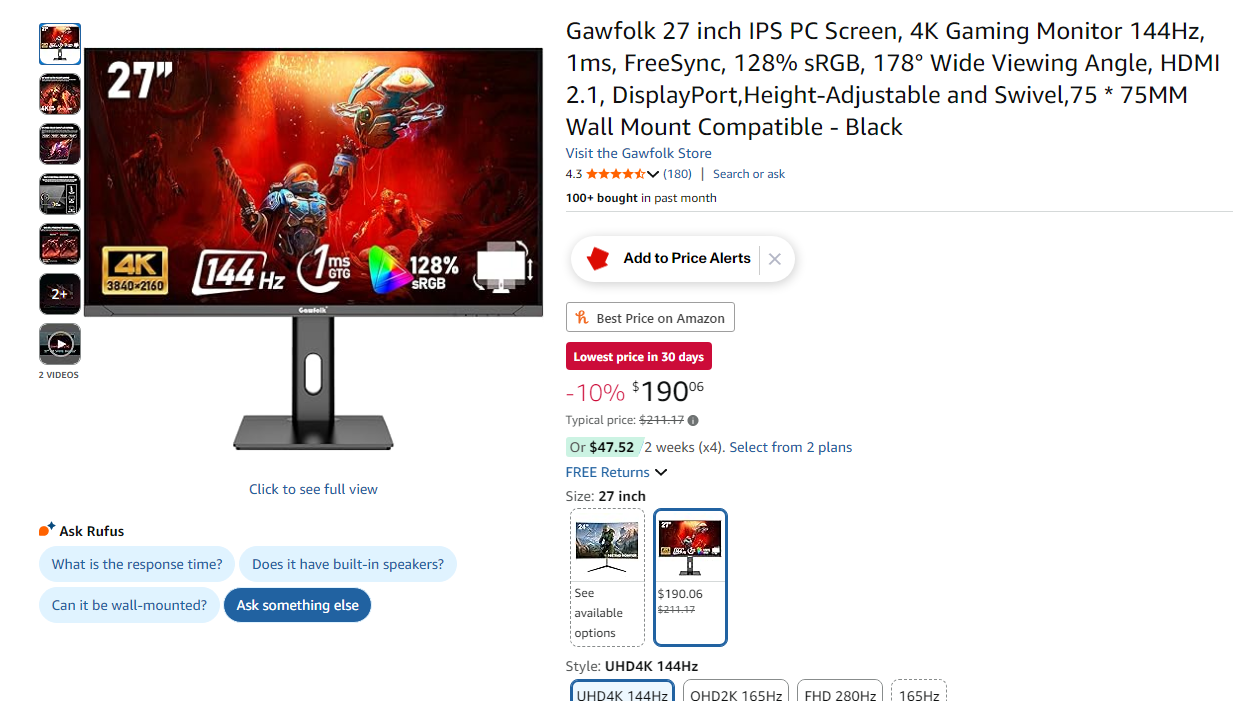1249x701 pixels.
Task: Open the Typical price info icon
Action: [693, 421]
